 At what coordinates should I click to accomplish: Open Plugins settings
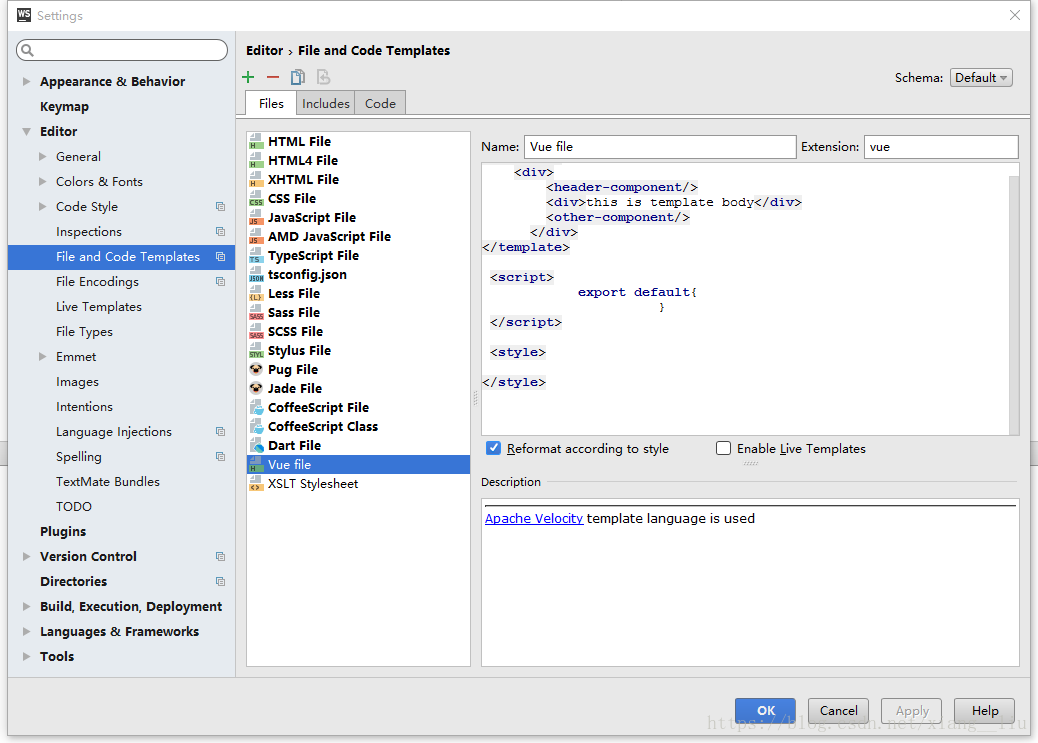63,531
